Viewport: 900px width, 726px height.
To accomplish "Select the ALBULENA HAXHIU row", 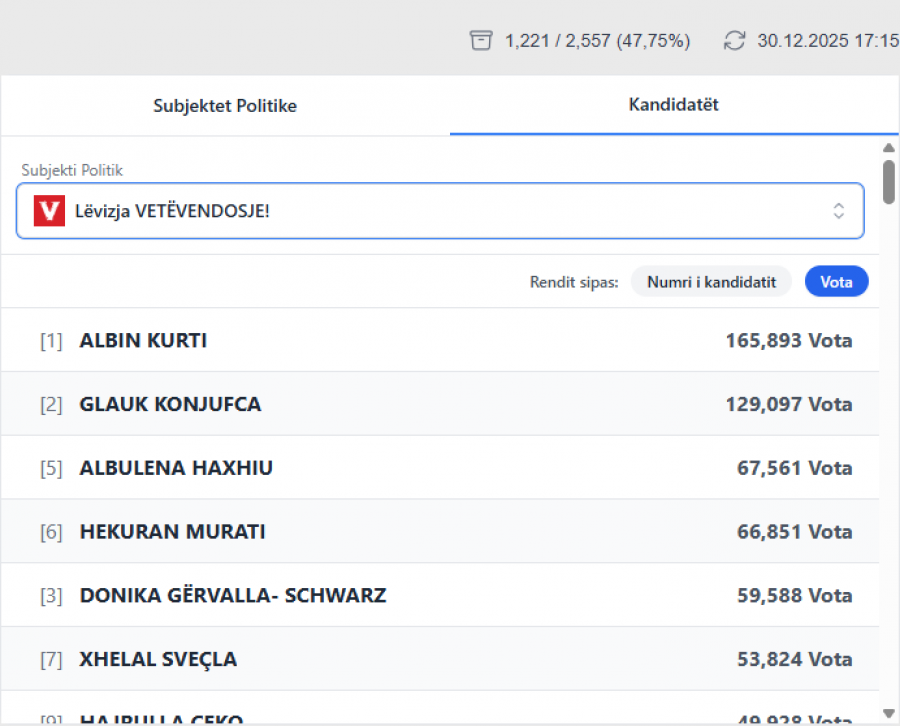I will (440, 467).
